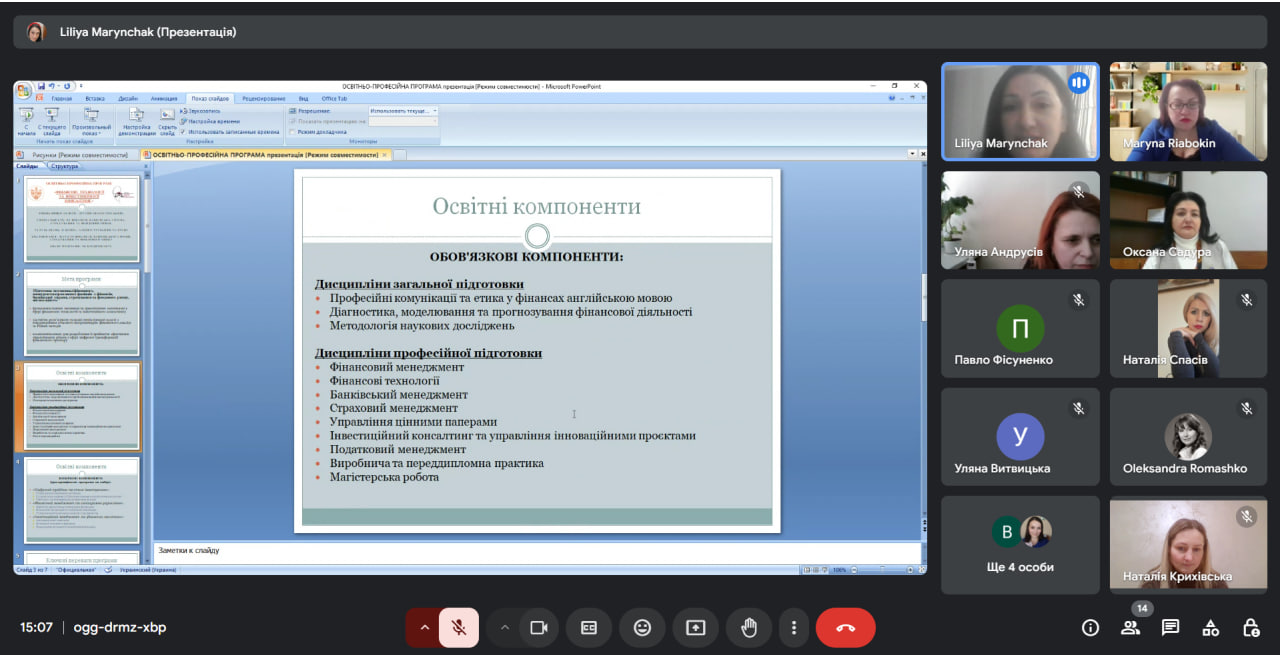
Task: Show the people list with 14 participants
Action: [1130, 628]
